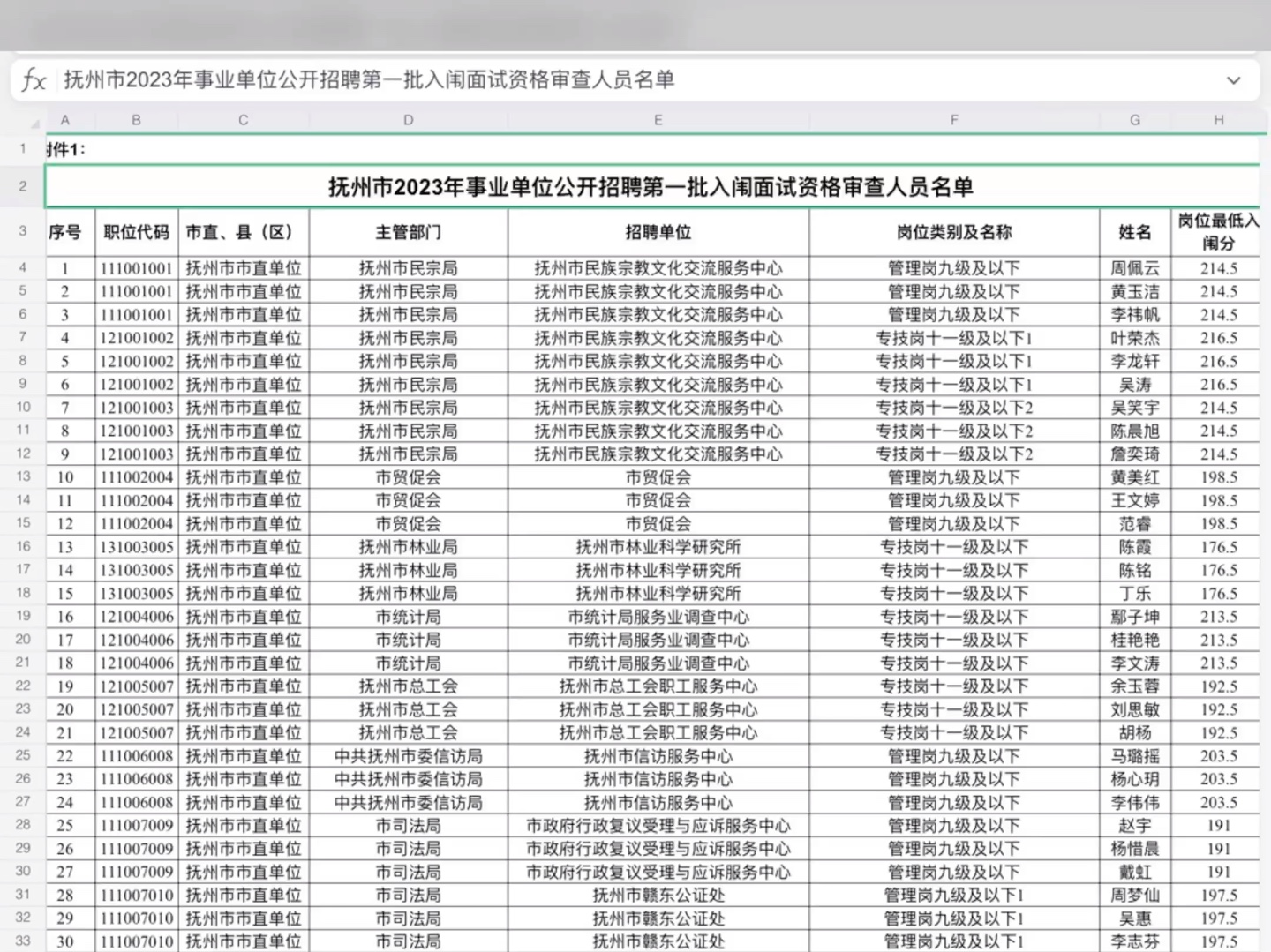Select name cell 周梦仙
The height and width of the screenshot is (952, 1271).
pos(1135,895)
